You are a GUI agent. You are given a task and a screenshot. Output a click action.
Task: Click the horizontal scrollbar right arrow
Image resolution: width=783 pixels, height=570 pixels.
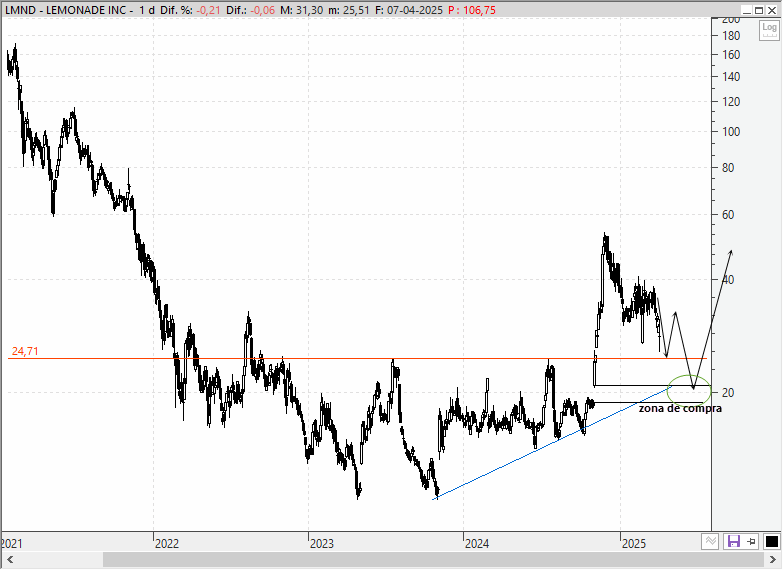pyautogui.click(x=772, y=560)
